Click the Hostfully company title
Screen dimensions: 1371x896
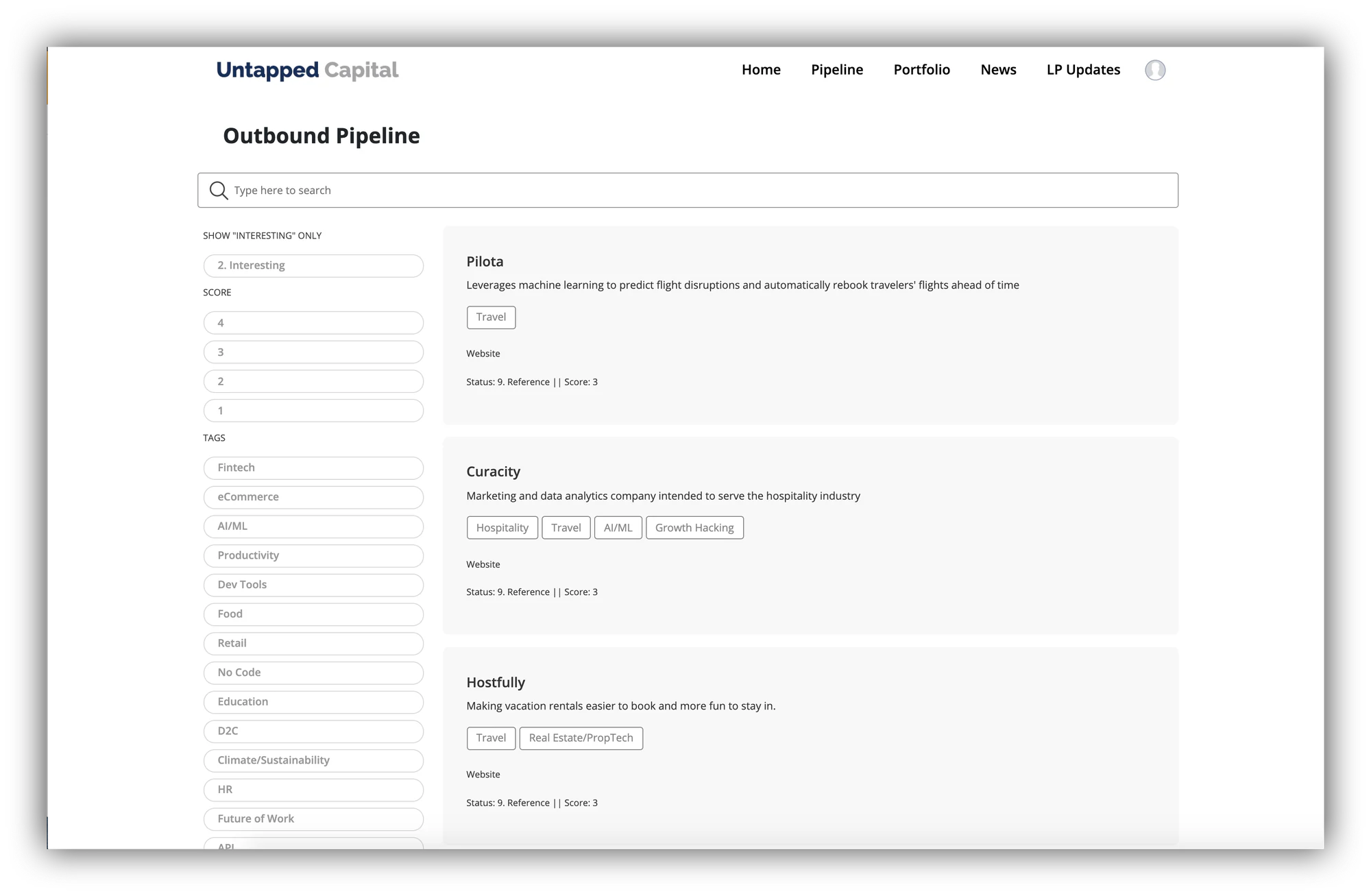tap(496, 683)
